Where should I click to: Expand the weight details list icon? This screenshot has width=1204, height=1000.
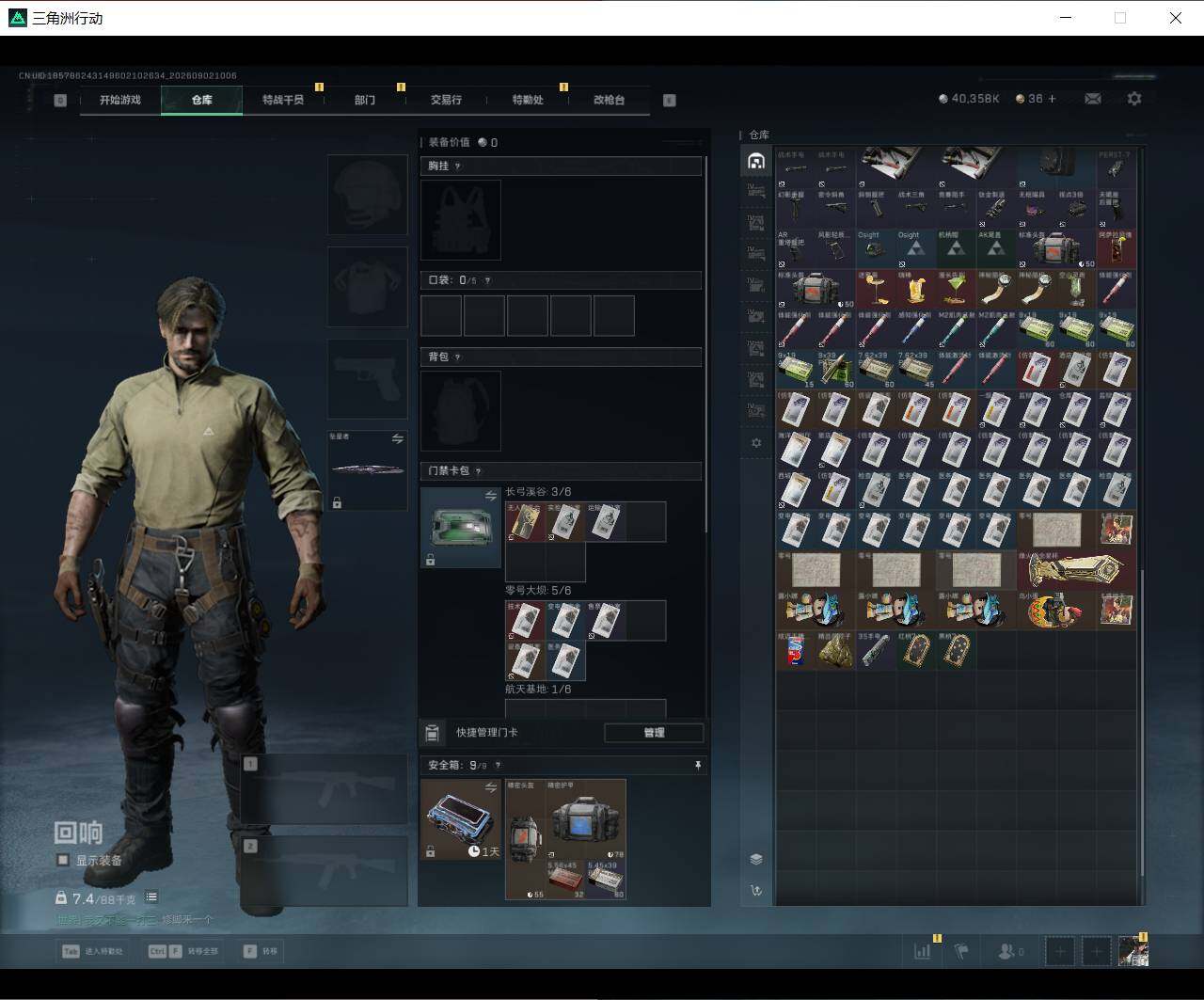click(151, 897)
